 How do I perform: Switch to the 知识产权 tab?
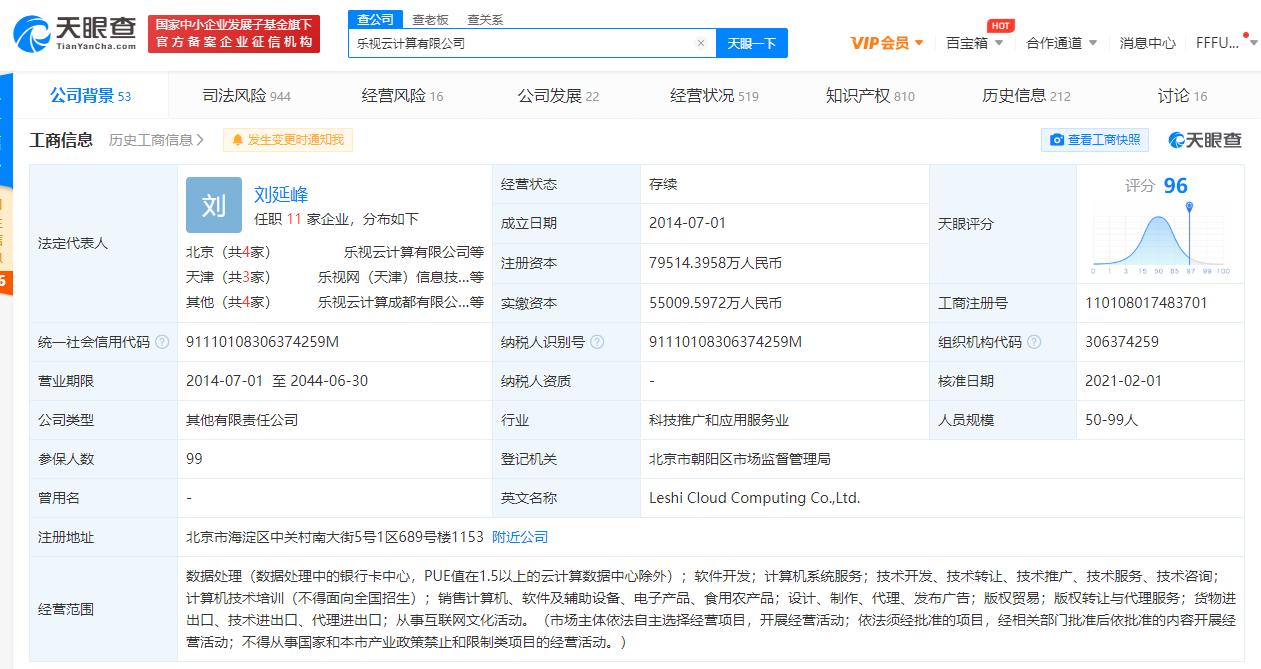point(870,96)
